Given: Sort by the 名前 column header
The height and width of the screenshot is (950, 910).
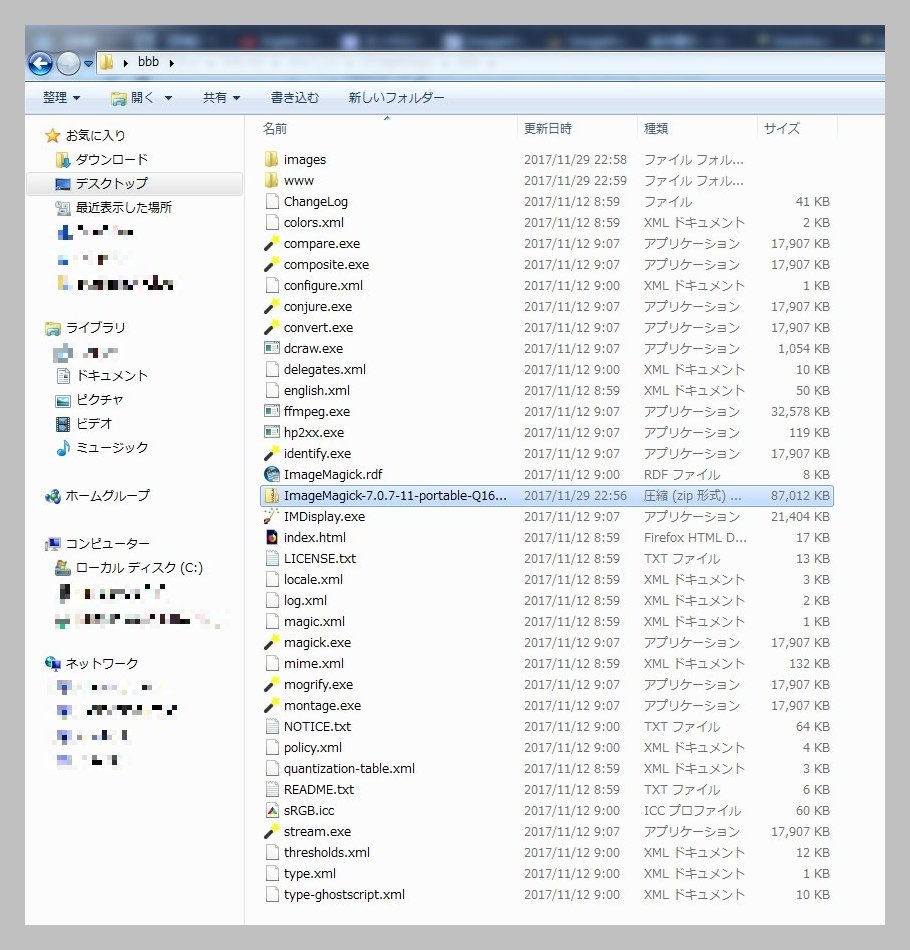Looking at the screenshot, I should point(274,128).
